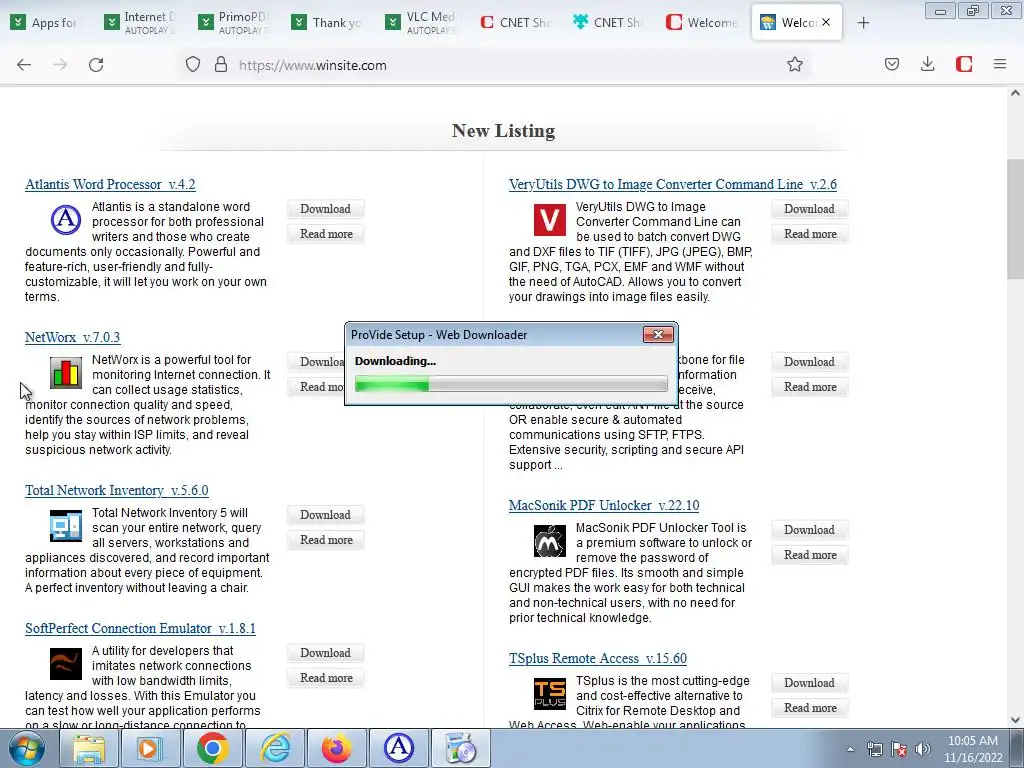1024x768 pixels.
Task: Switch to the Thank you tab
Action: coord(328,23)
